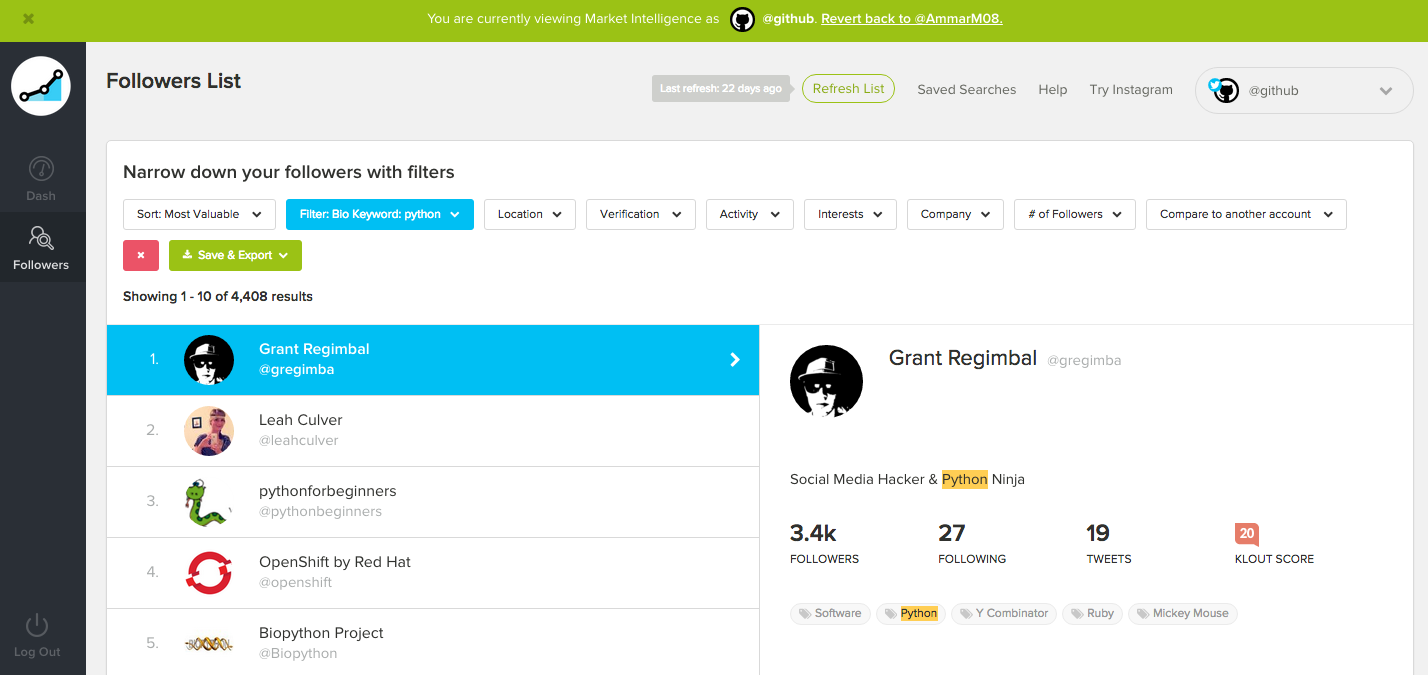Click the 3.4k Followers stat
The image size is (1428, 675).
pos(824,543)
